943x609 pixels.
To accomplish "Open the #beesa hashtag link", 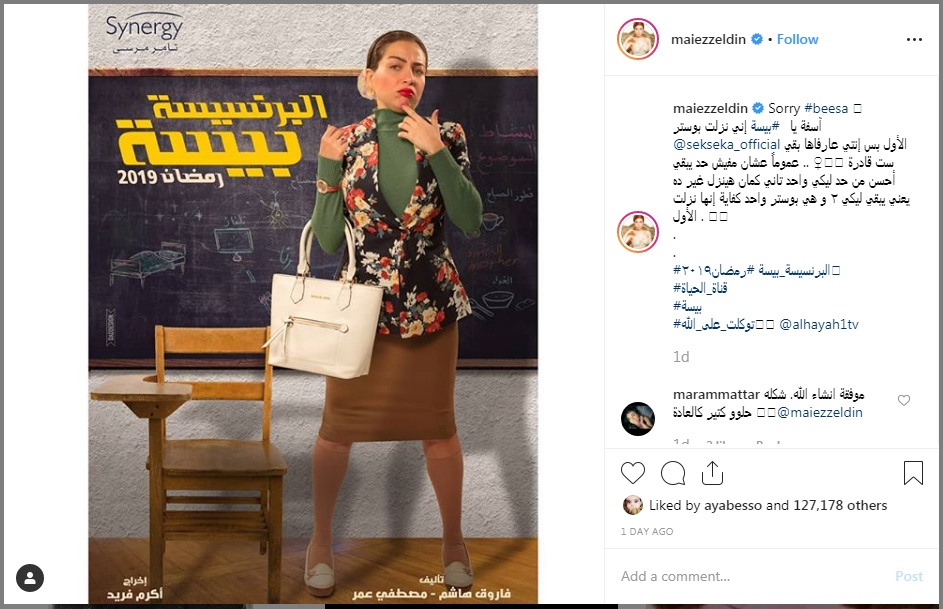I will pyautogui.click(x=826, y=109).
